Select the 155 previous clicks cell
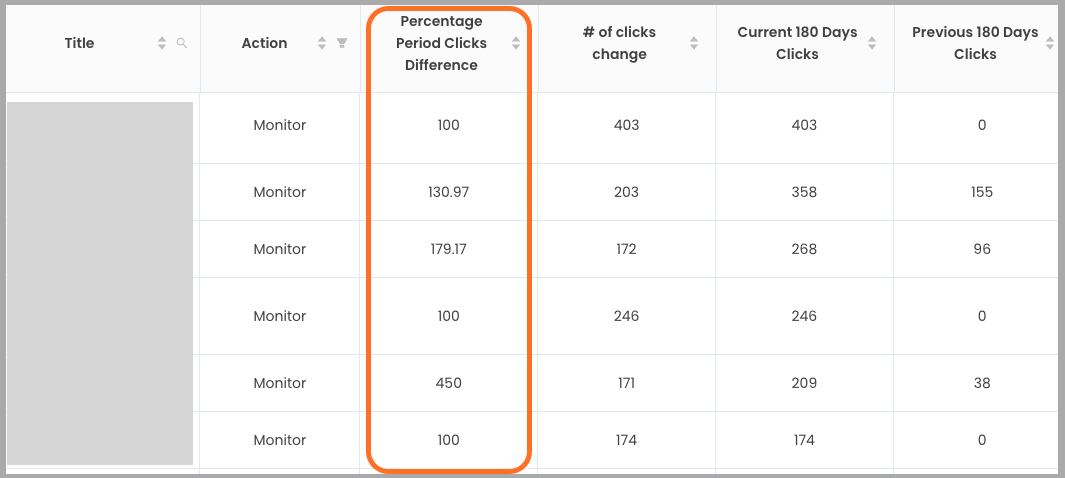The width and height of the screenshot is (1065, 478). tap(981, 192)
